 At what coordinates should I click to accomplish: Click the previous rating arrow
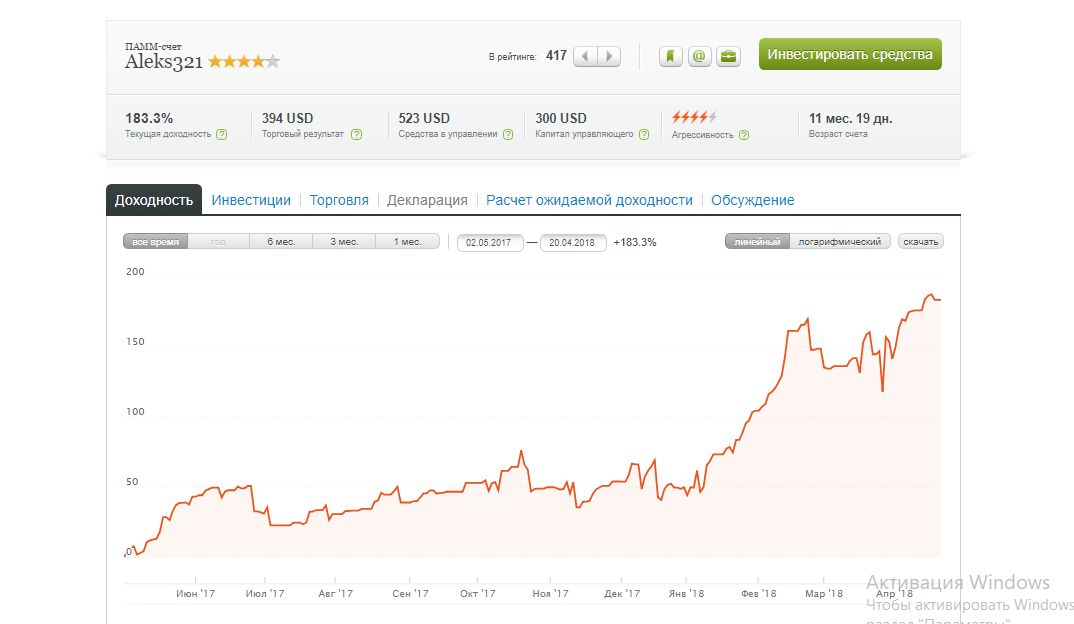point(585,55)
